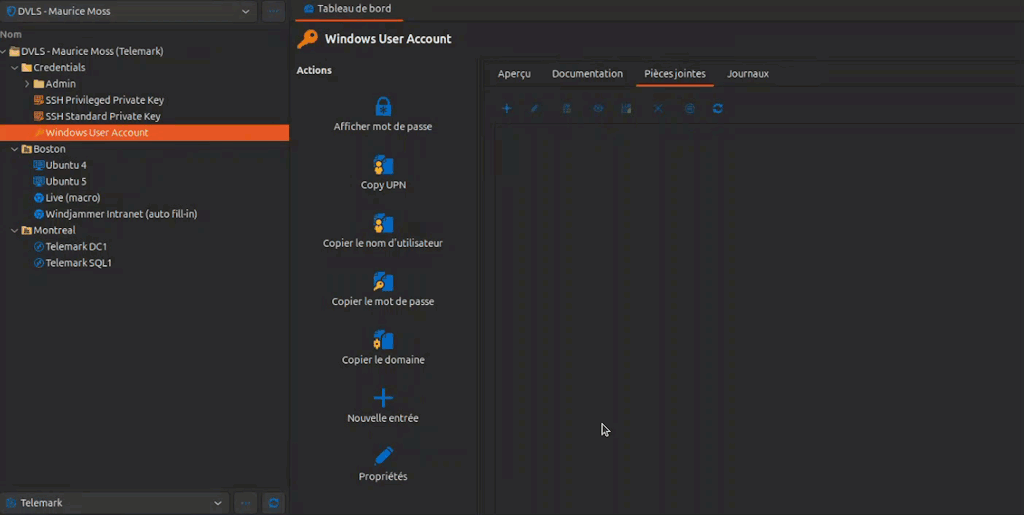Click the refresh icon beside Telemark vault
This screenshot has height=515, width=1024.
(274, 503)
